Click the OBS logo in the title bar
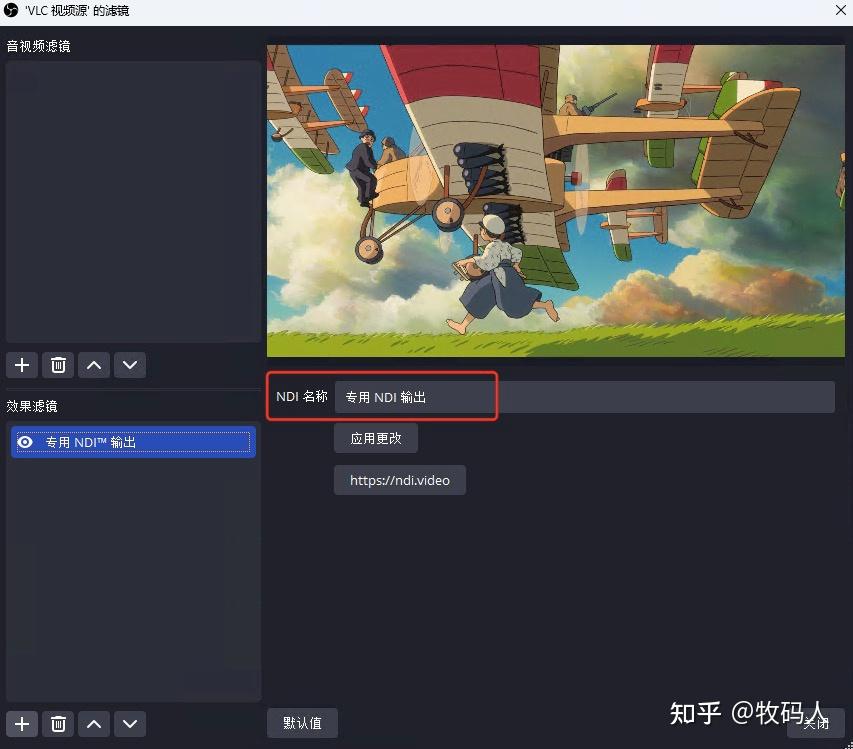 10,11
